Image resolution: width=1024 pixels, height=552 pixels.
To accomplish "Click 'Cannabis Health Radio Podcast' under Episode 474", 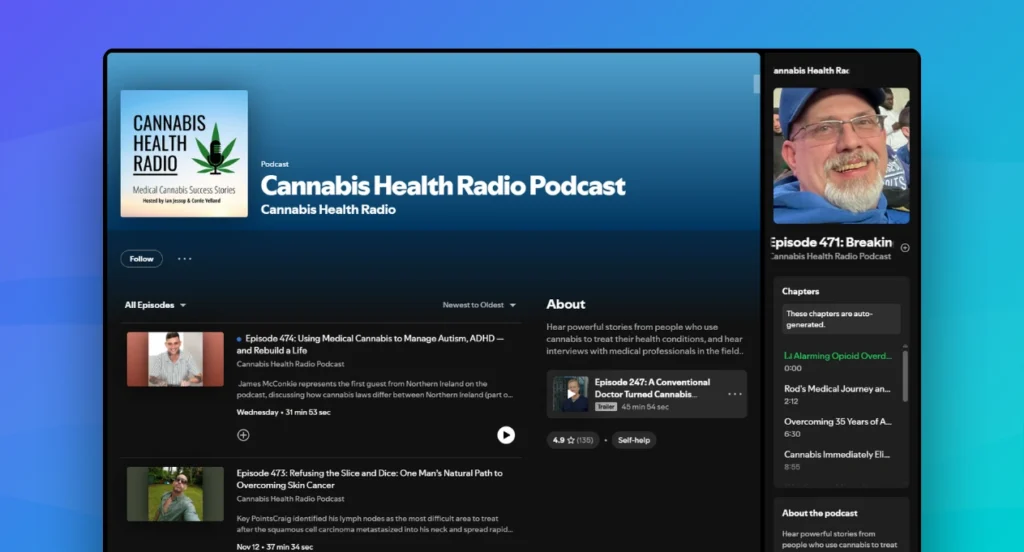I will pyautogui.click(x=290, y=364).
